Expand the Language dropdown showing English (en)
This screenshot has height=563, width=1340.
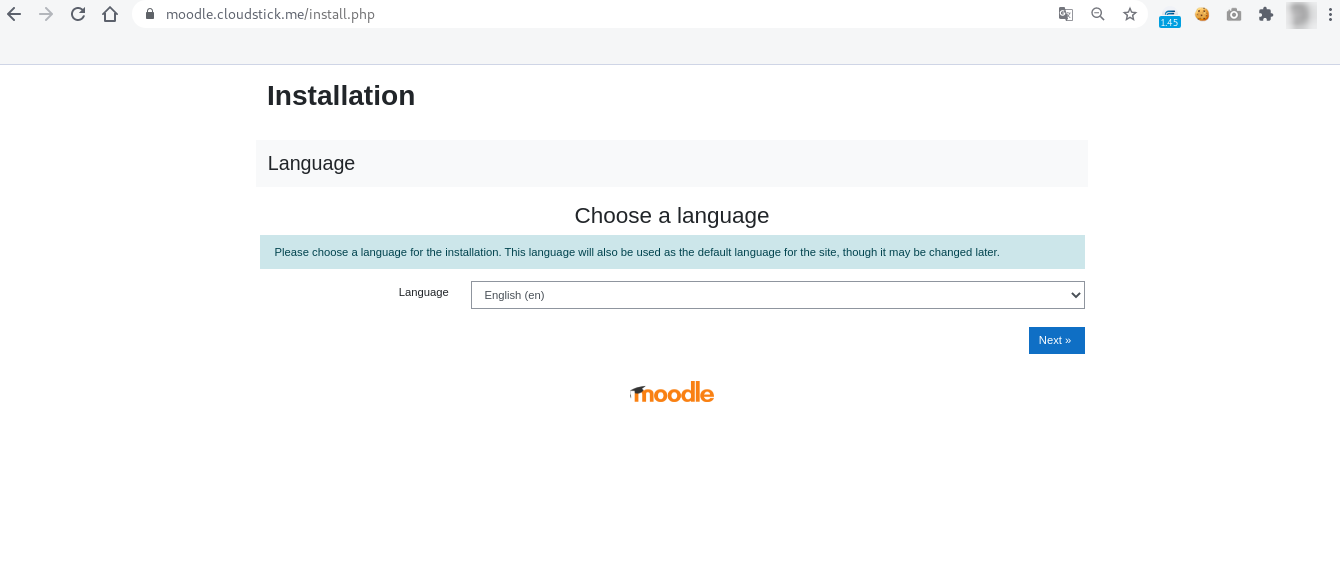[x=777, y=295]
